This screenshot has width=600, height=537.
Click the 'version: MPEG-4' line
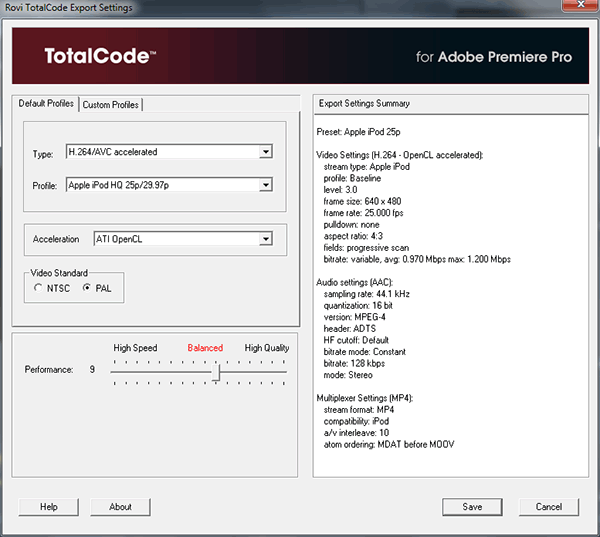pyautogui.click(x=354, y=317)
